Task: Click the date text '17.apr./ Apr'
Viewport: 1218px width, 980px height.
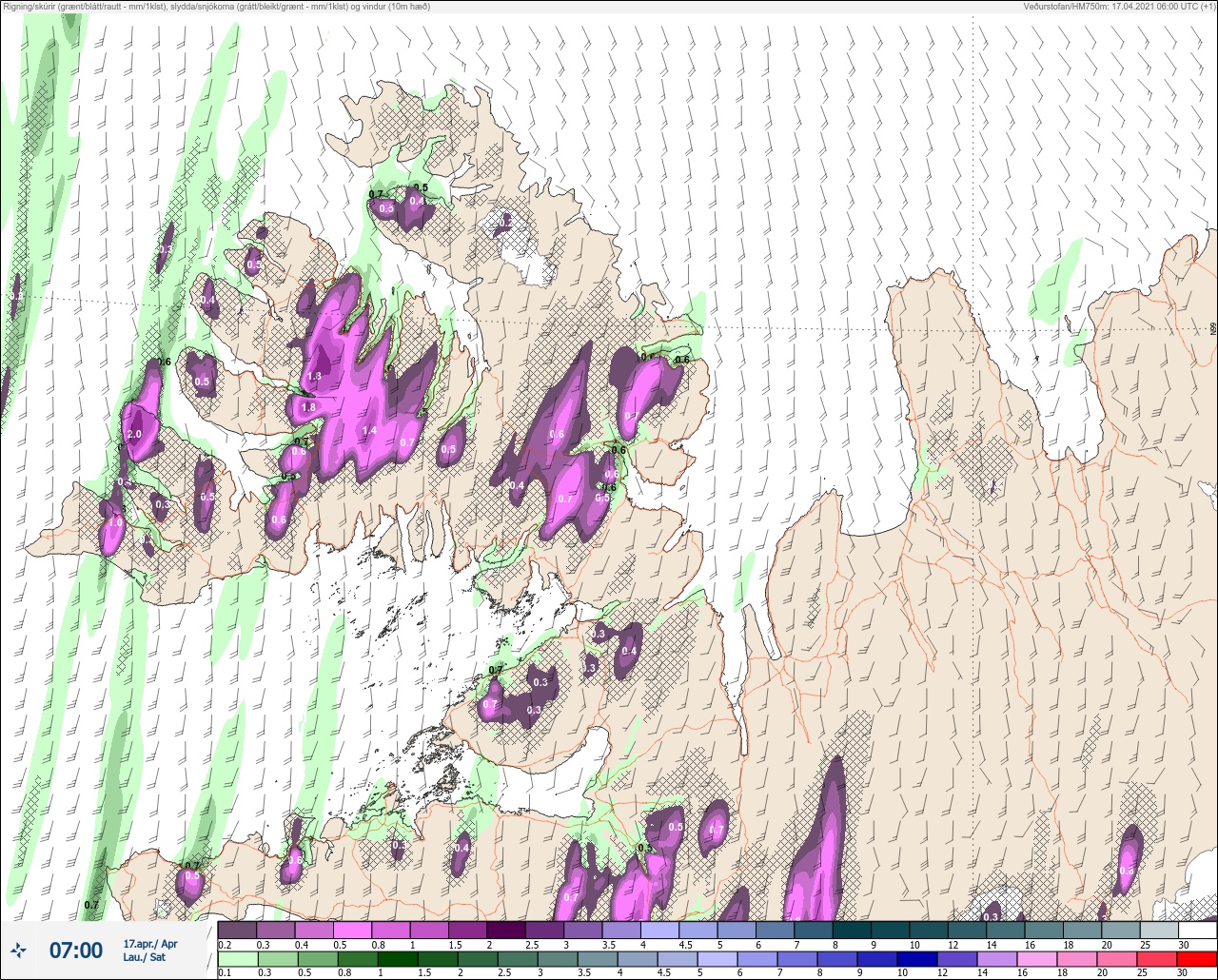Action: [x=150, y=944]
